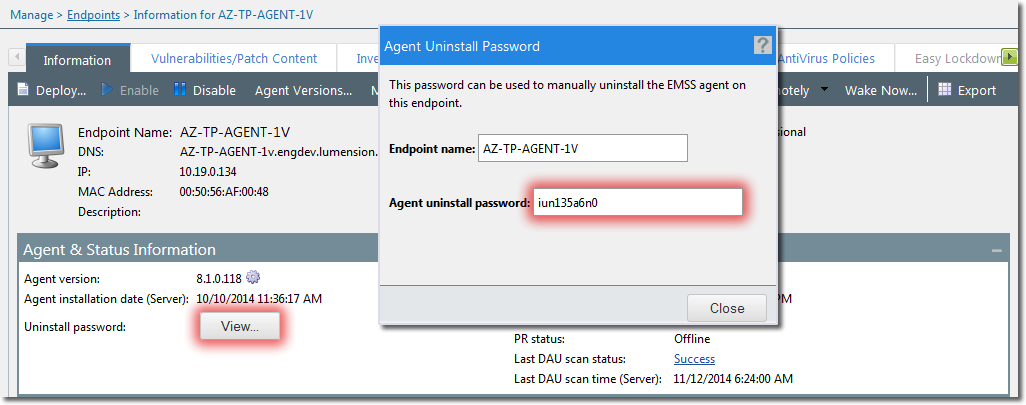The height and width of the screenshot is (405, 1026).
Task: Click the Endpoint name text field
Action: [583, 148]
